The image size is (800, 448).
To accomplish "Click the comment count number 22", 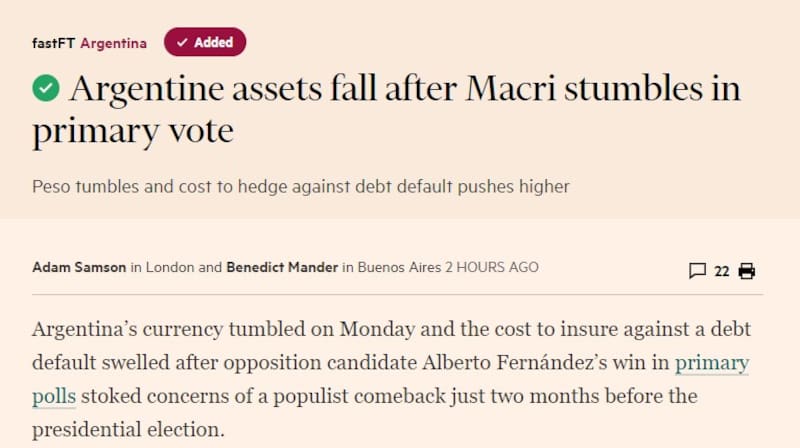I will [x=722, y=271].
